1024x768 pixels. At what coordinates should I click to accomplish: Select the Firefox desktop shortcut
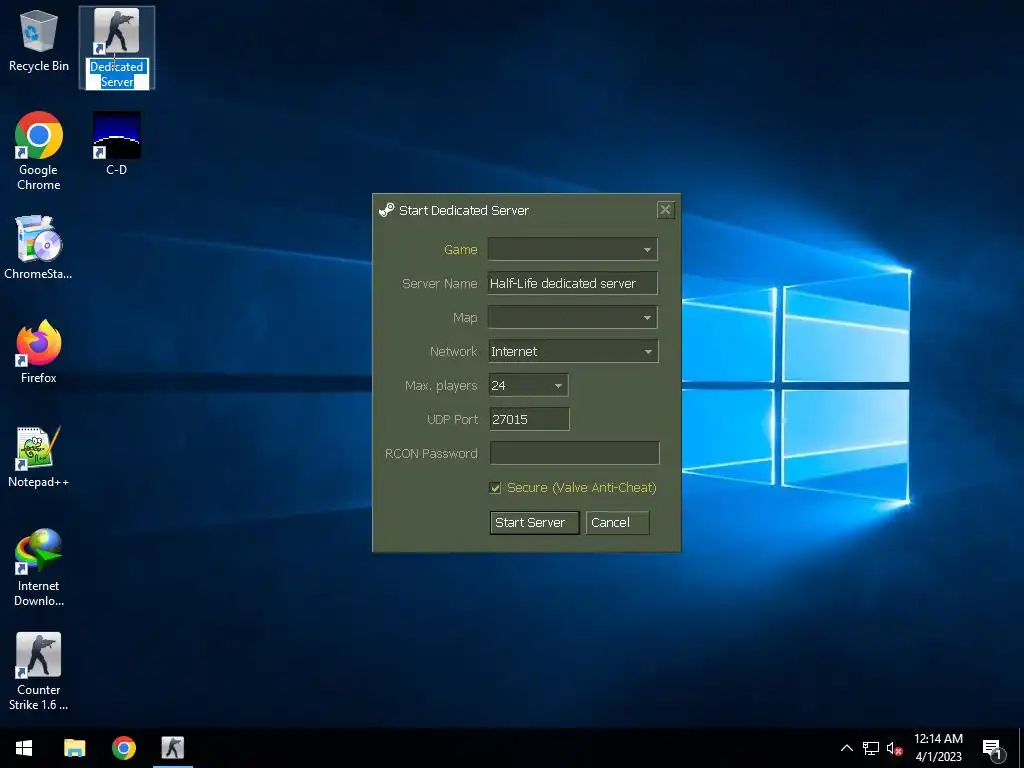click(39, 352)
